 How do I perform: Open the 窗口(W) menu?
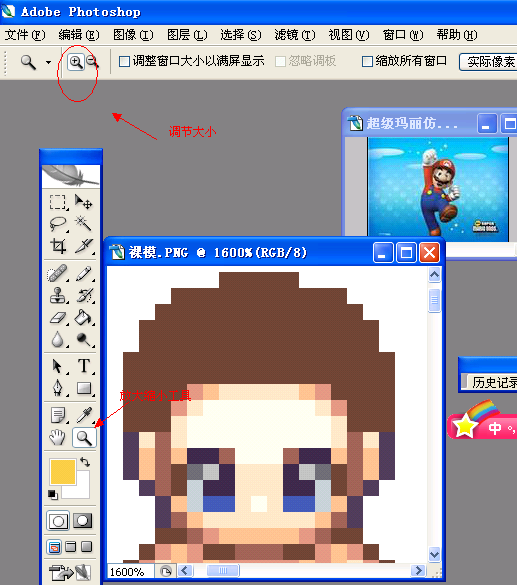coord(403,35)
